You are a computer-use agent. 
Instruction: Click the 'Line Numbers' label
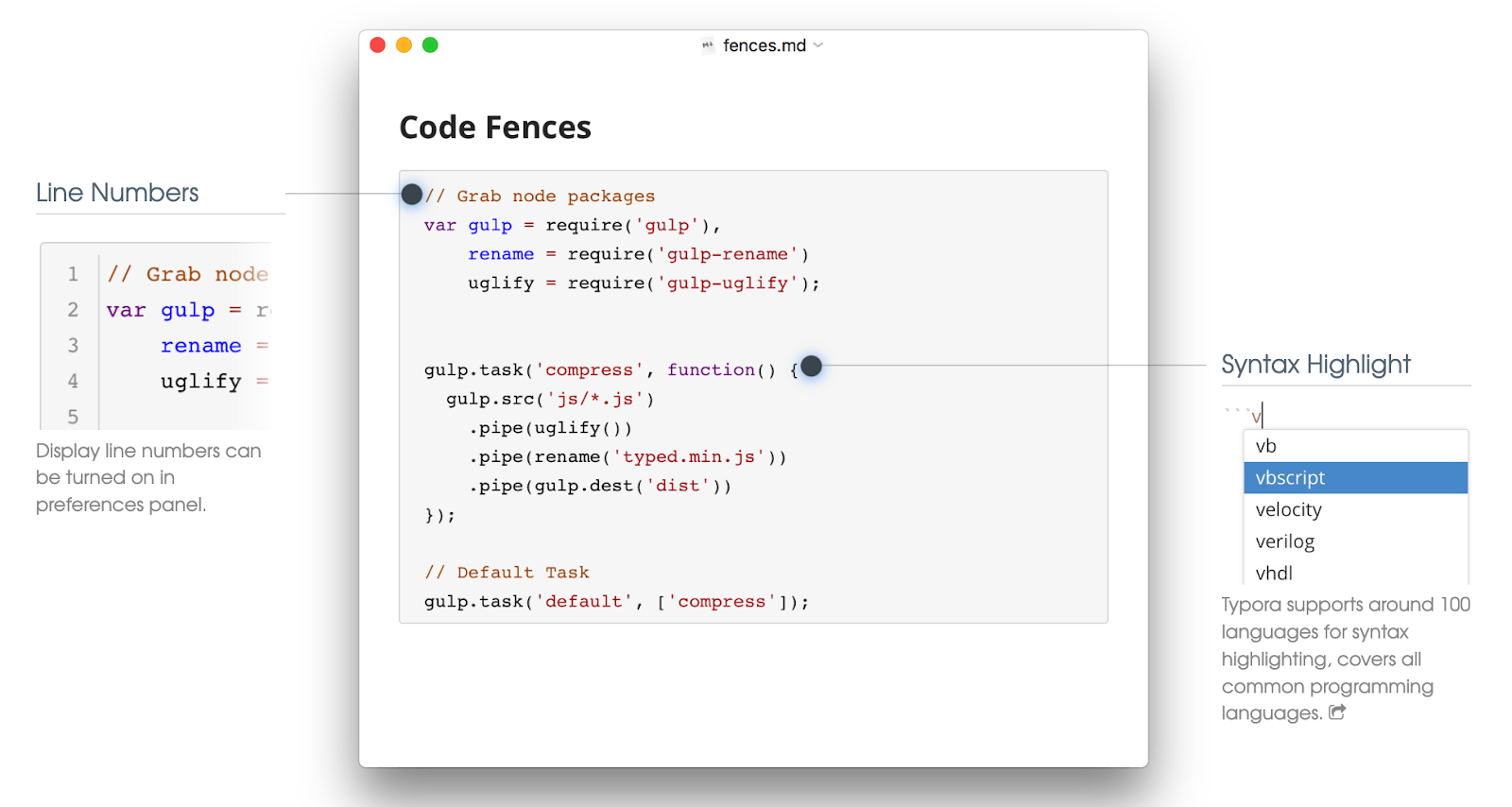pos(116,193)
